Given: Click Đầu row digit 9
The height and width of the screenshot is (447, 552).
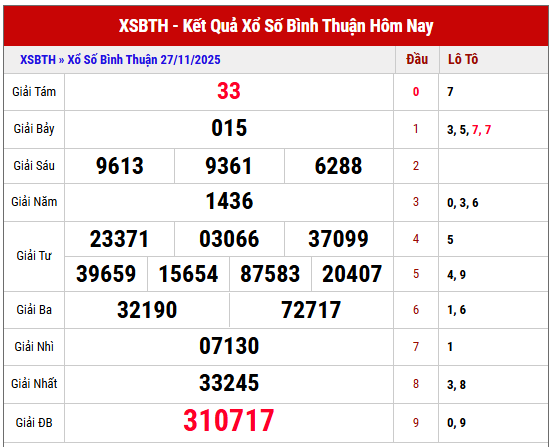Looking at the screenshot, I should pos(416,422).
